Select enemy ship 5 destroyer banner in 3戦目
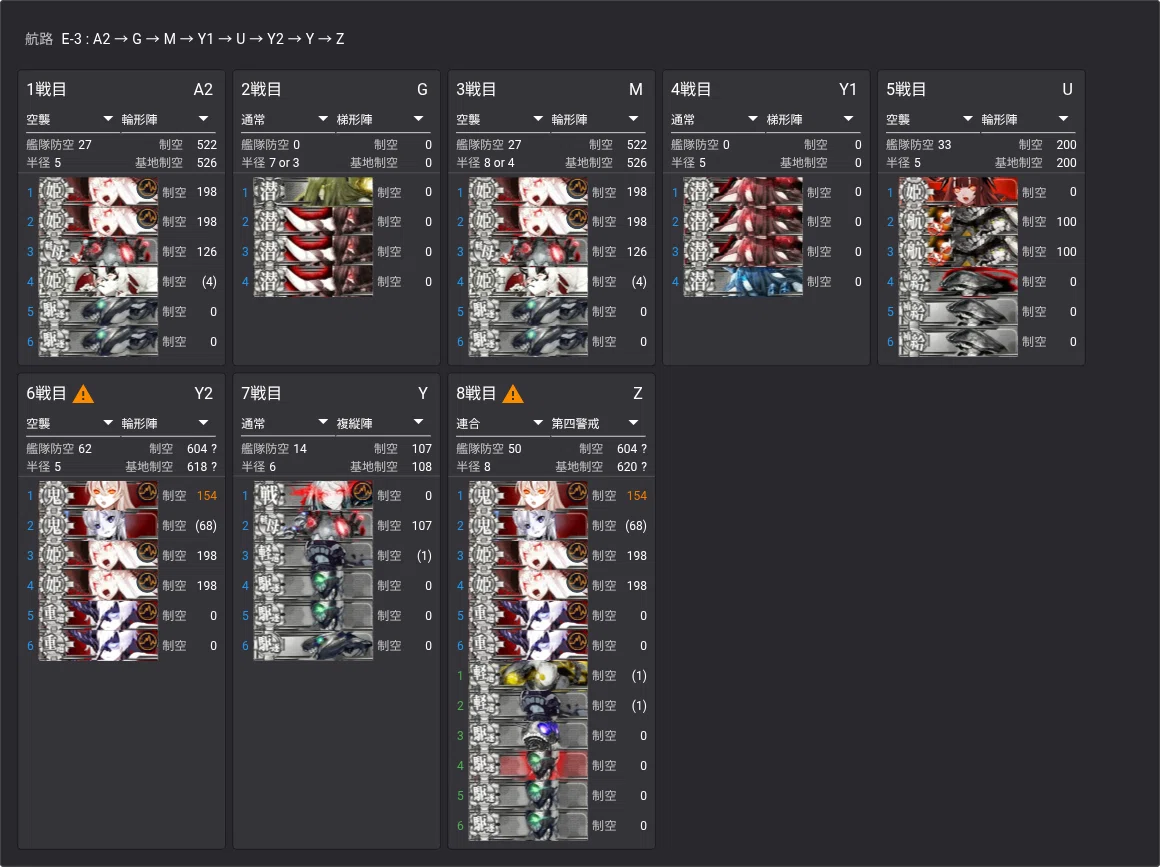The height and width of the screenshot is (867, 1160). tap(528, 311)
